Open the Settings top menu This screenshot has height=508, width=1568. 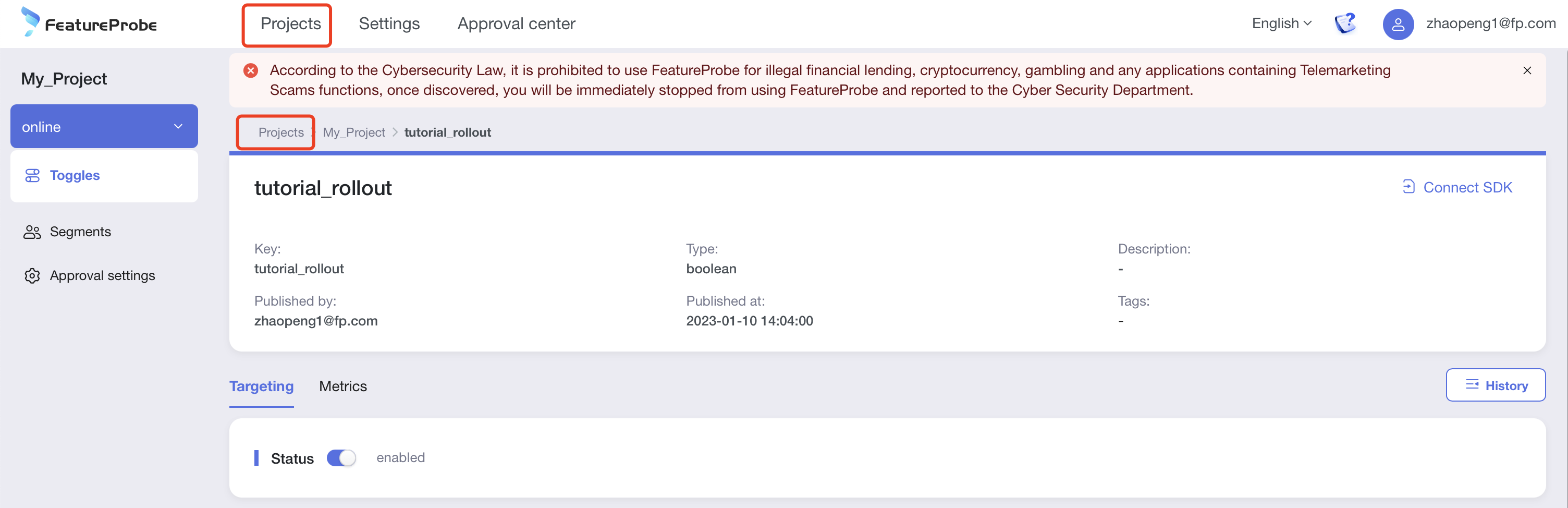(x=389, y=24)
